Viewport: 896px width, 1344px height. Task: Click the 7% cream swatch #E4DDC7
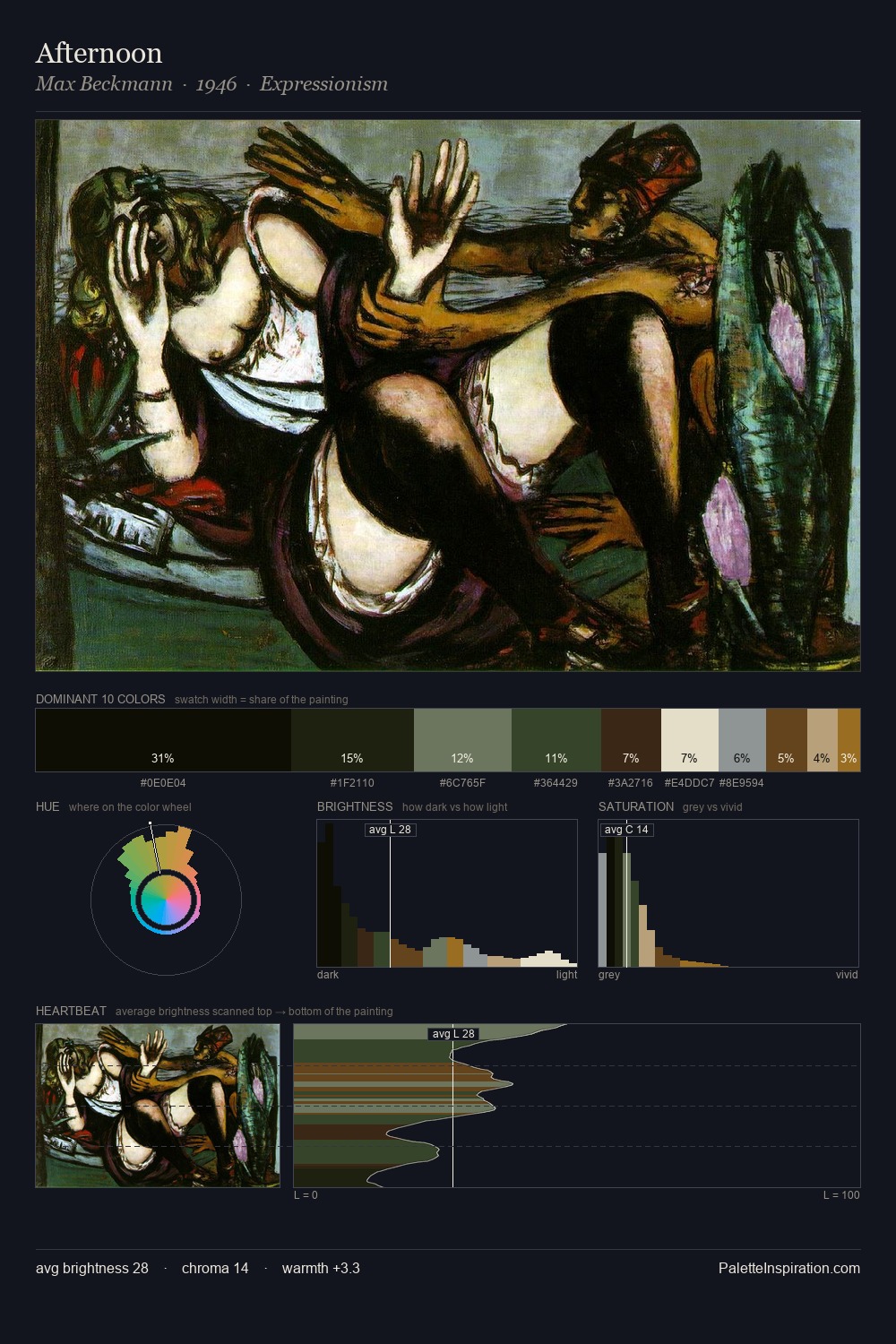click(690, 740)
